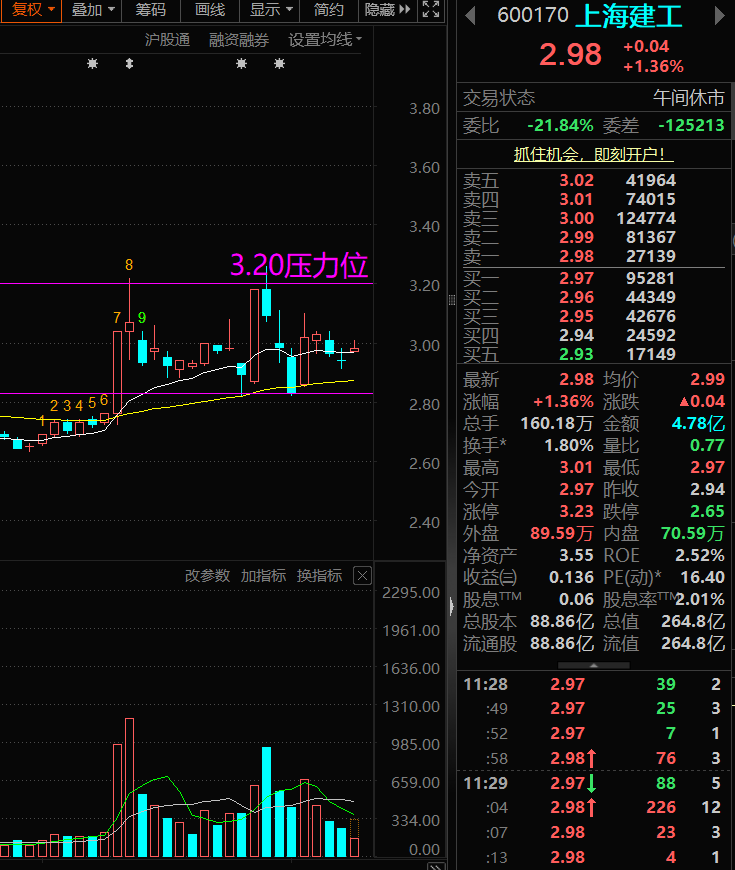Click the 卖三 volume 124774

pyautogui.click(x=646, y=218)
